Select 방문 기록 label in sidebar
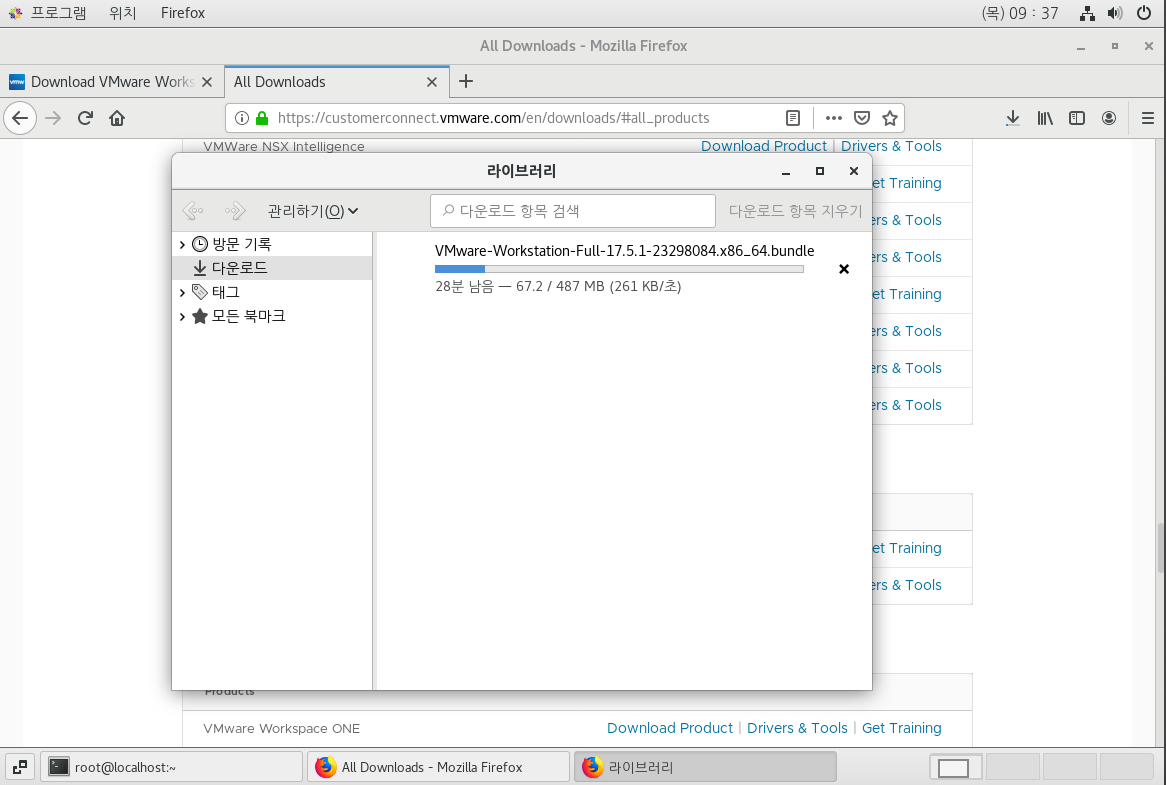This screenshot has width=1166, height=785. click(242, 245)
